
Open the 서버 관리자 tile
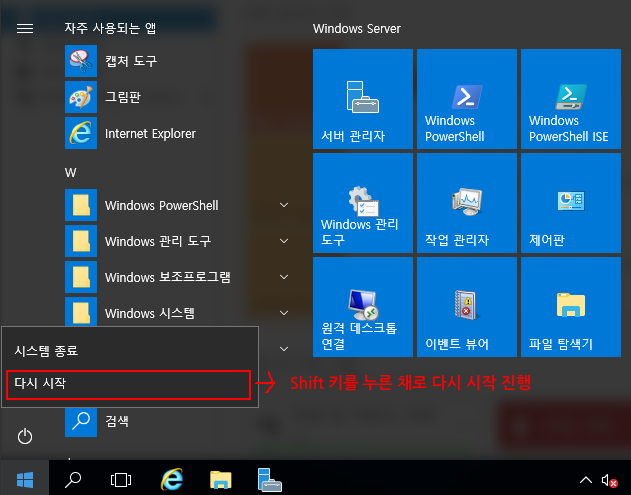click(363, 99)
